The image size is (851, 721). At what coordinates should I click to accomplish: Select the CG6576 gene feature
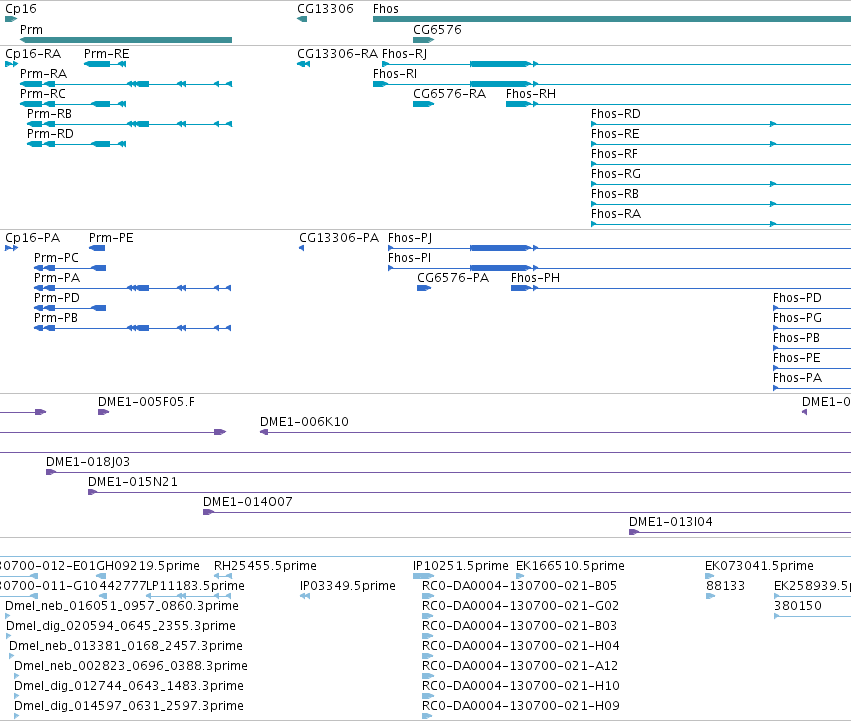(x=423, y=40)
